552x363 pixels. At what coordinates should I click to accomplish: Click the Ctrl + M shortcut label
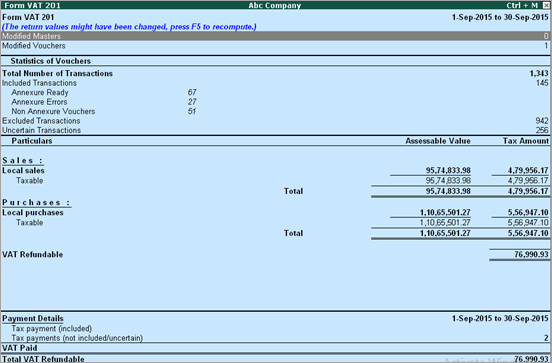coord(522,5)
